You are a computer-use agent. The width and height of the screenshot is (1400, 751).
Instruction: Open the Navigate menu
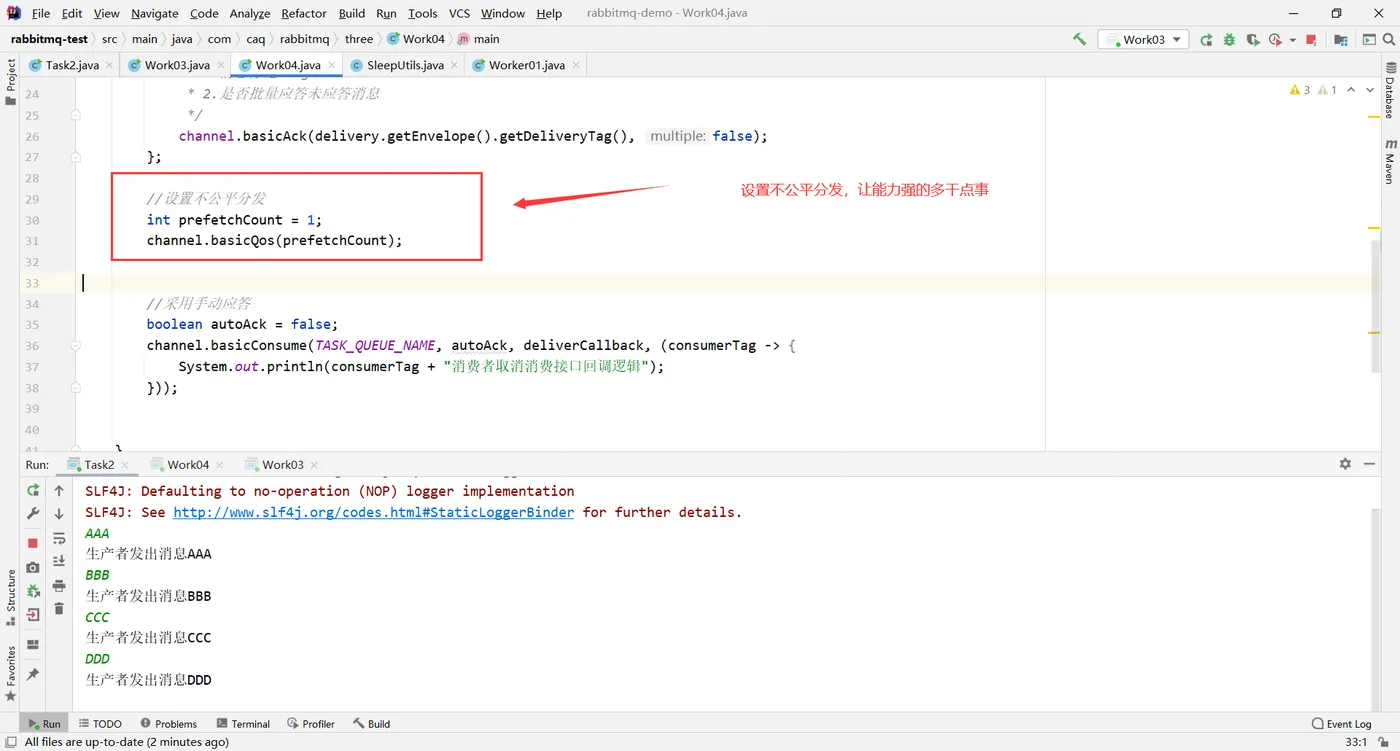coord(155,13)
